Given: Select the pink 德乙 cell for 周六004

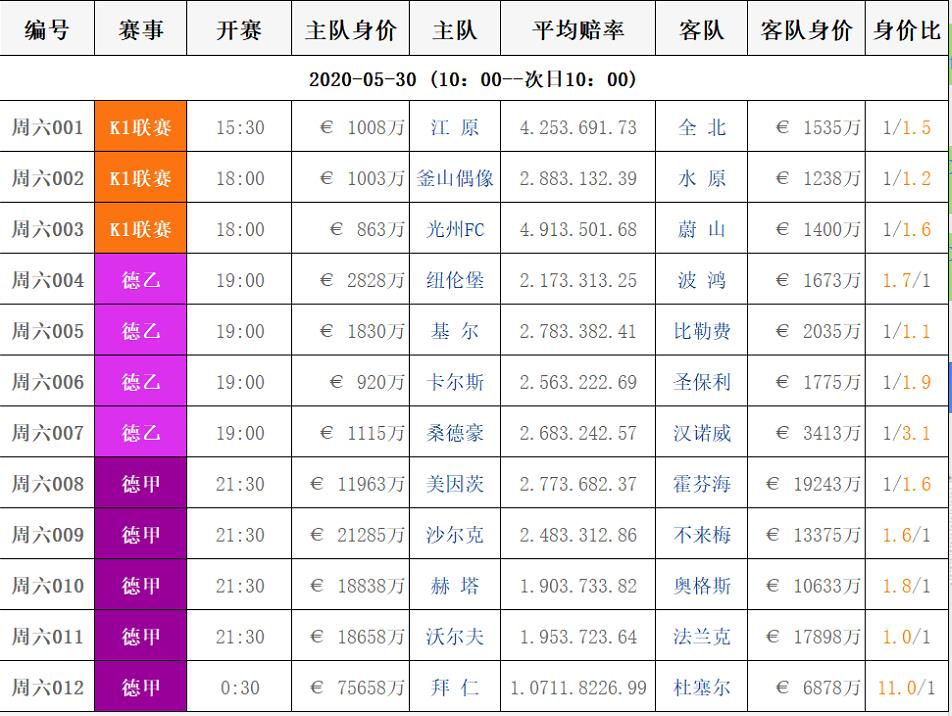Looking at the screenshot, I should click(141, 281).
